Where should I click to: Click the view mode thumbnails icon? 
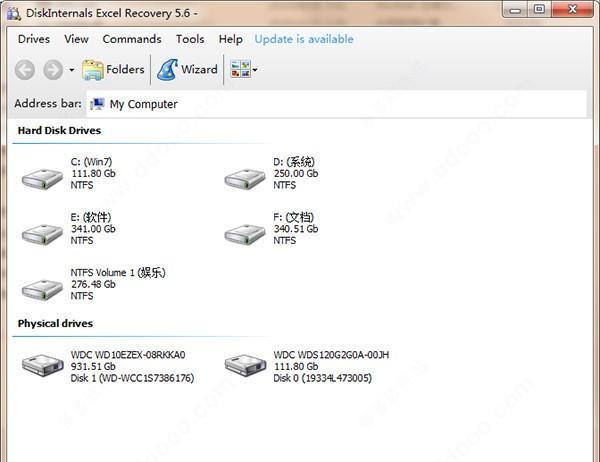[240, 69]
